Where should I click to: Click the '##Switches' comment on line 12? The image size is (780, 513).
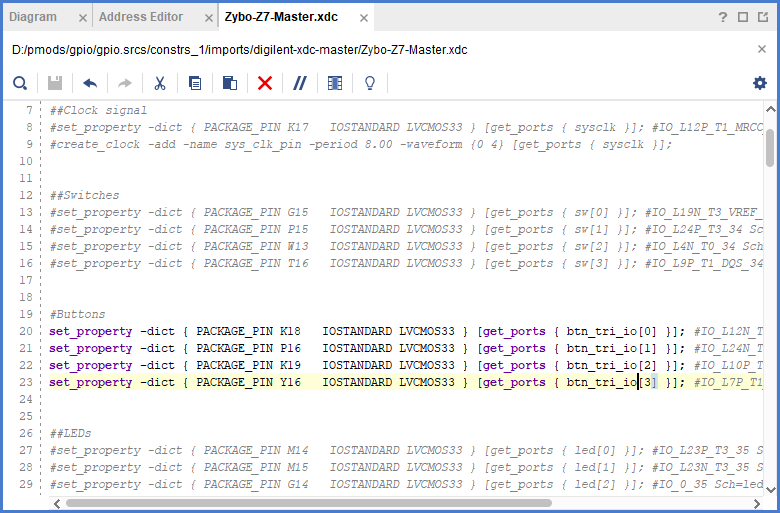pos(84,195)
